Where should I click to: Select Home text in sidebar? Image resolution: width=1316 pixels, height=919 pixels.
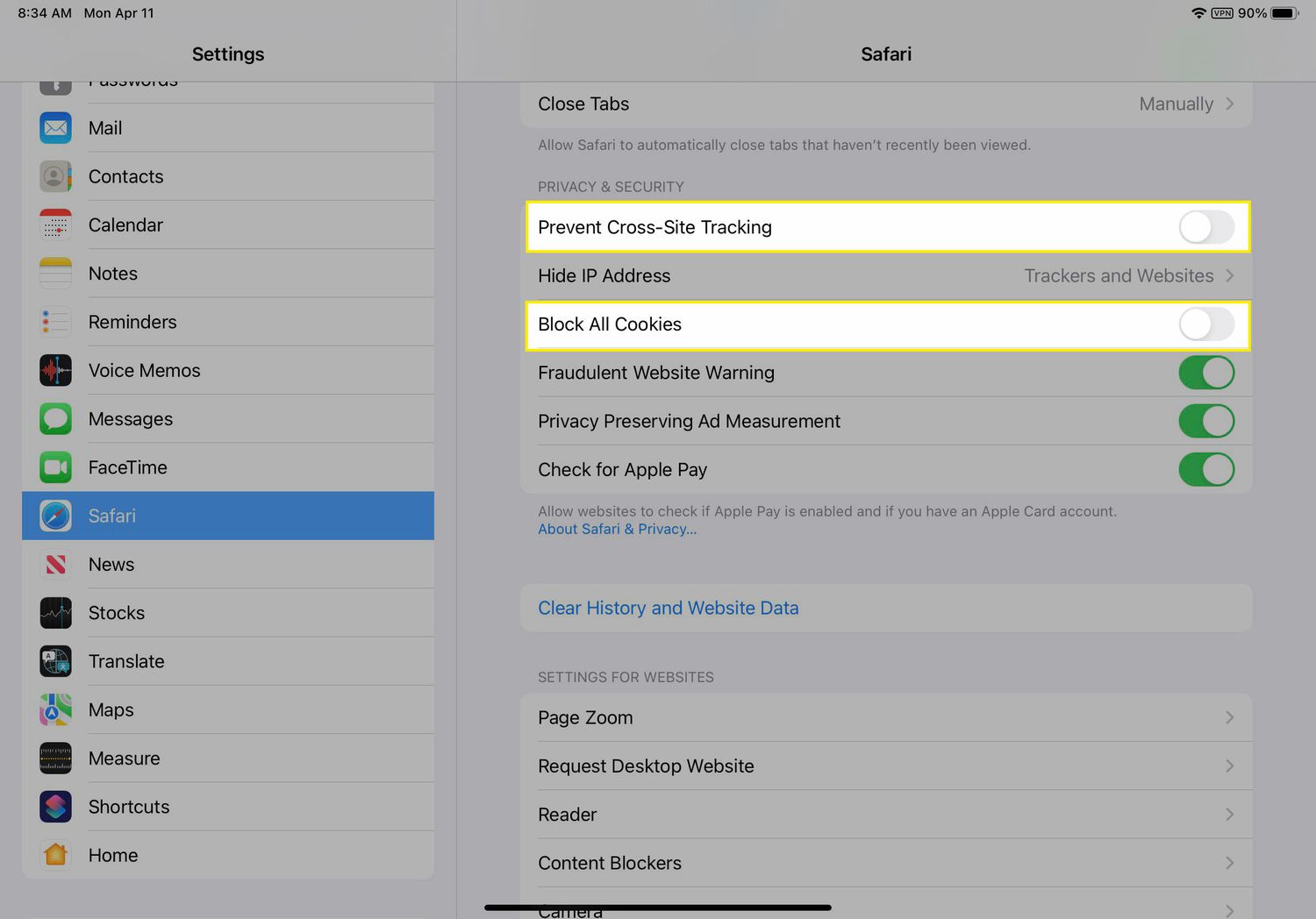(113, 855)
